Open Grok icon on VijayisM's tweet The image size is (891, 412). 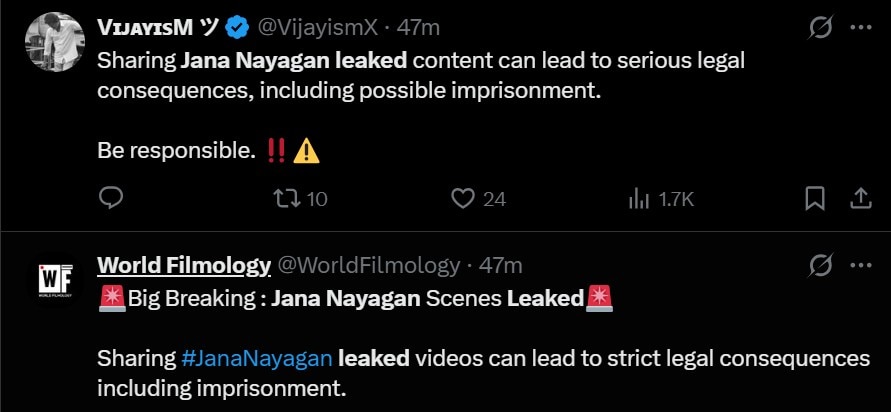click(x=820, y=27)
